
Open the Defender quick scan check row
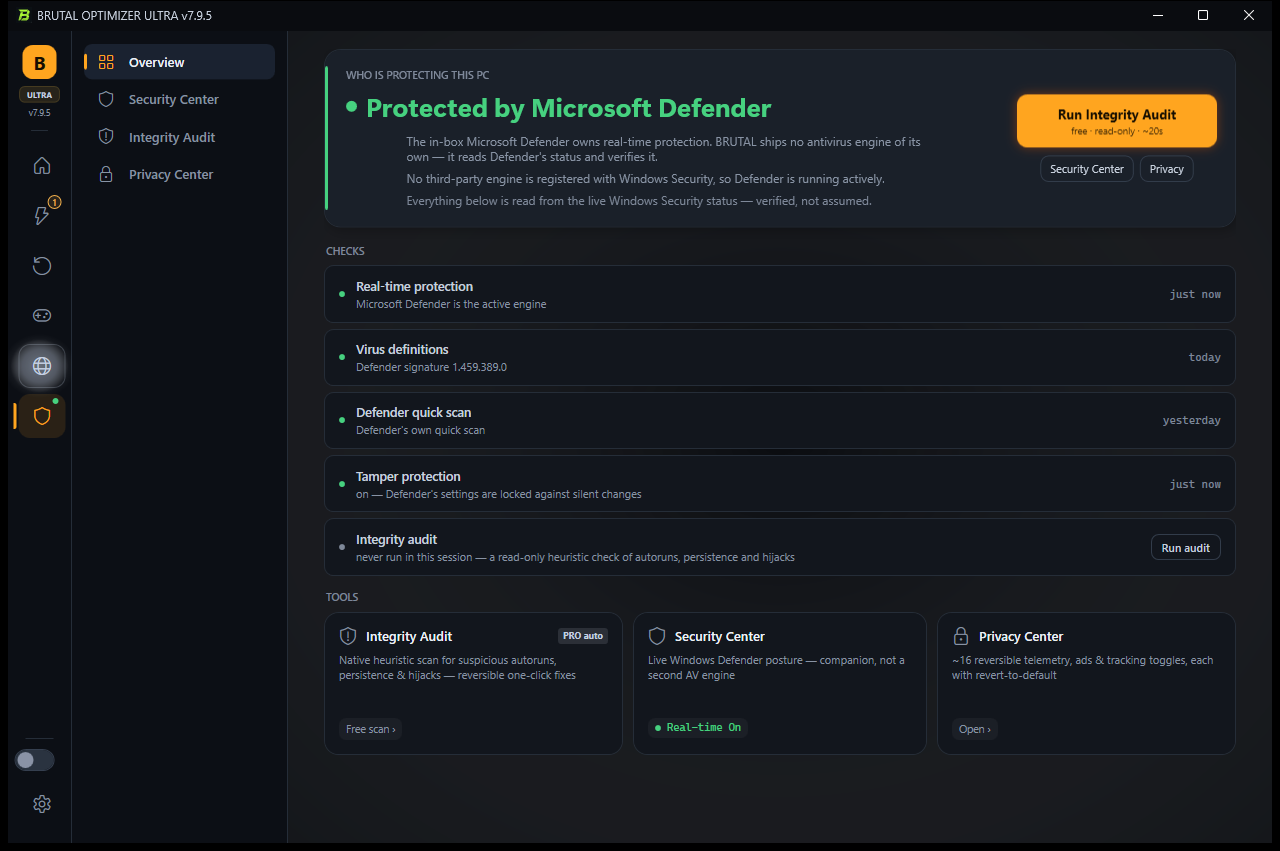pyautogui.click(x=780, y=420)
